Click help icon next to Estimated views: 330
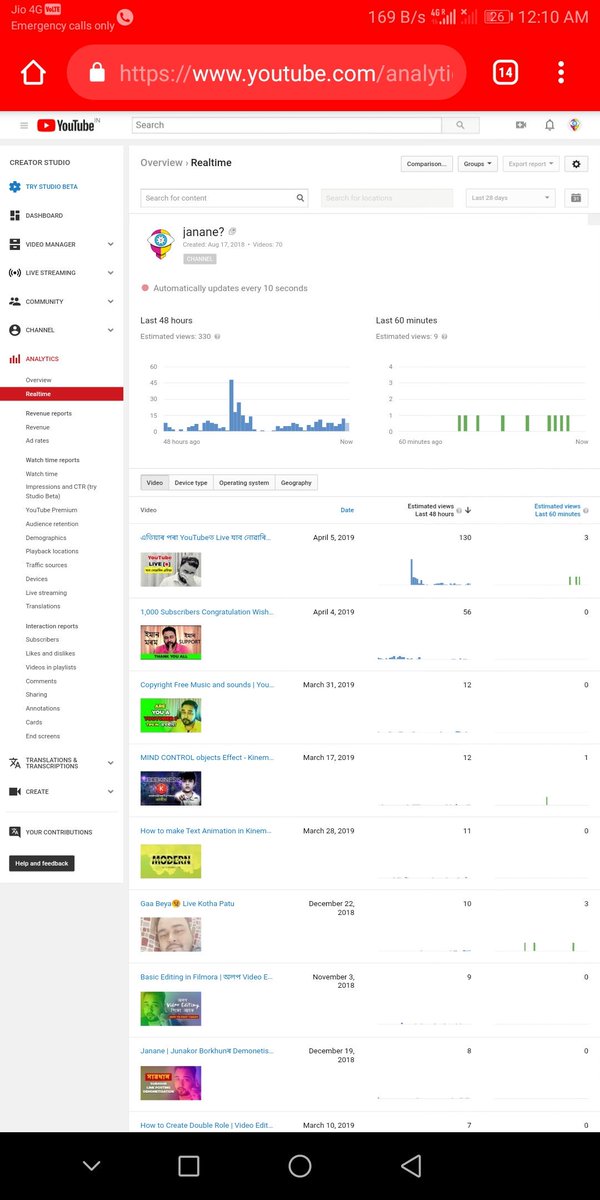Screen dimensions: 600x1200 (x=218, y=337)
